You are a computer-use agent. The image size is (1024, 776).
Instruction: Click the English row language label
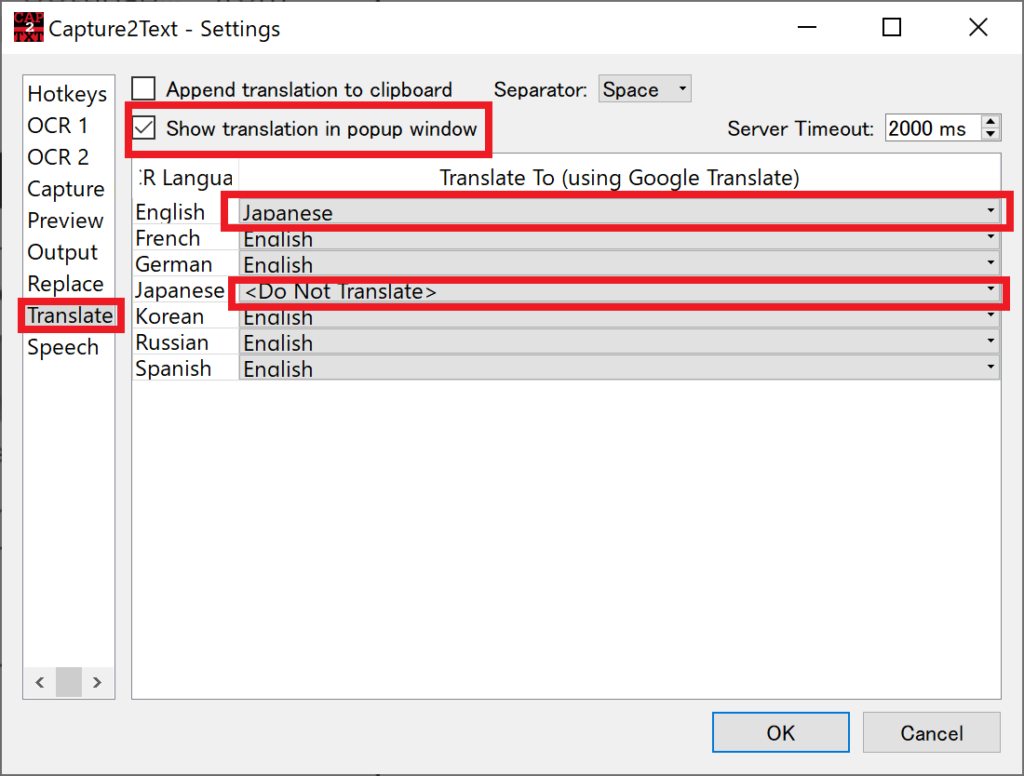pyautogui.click(x=170, y=212)
